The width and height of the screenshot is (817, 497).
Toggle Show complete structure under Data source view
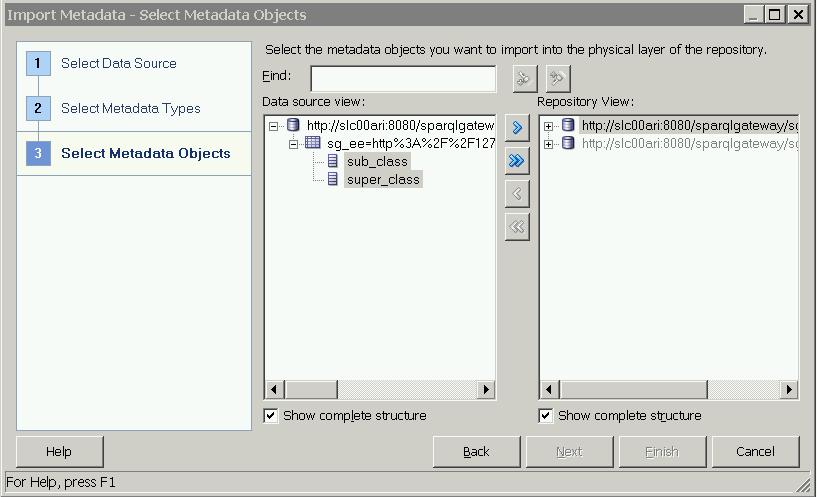[x=271, y=416]
